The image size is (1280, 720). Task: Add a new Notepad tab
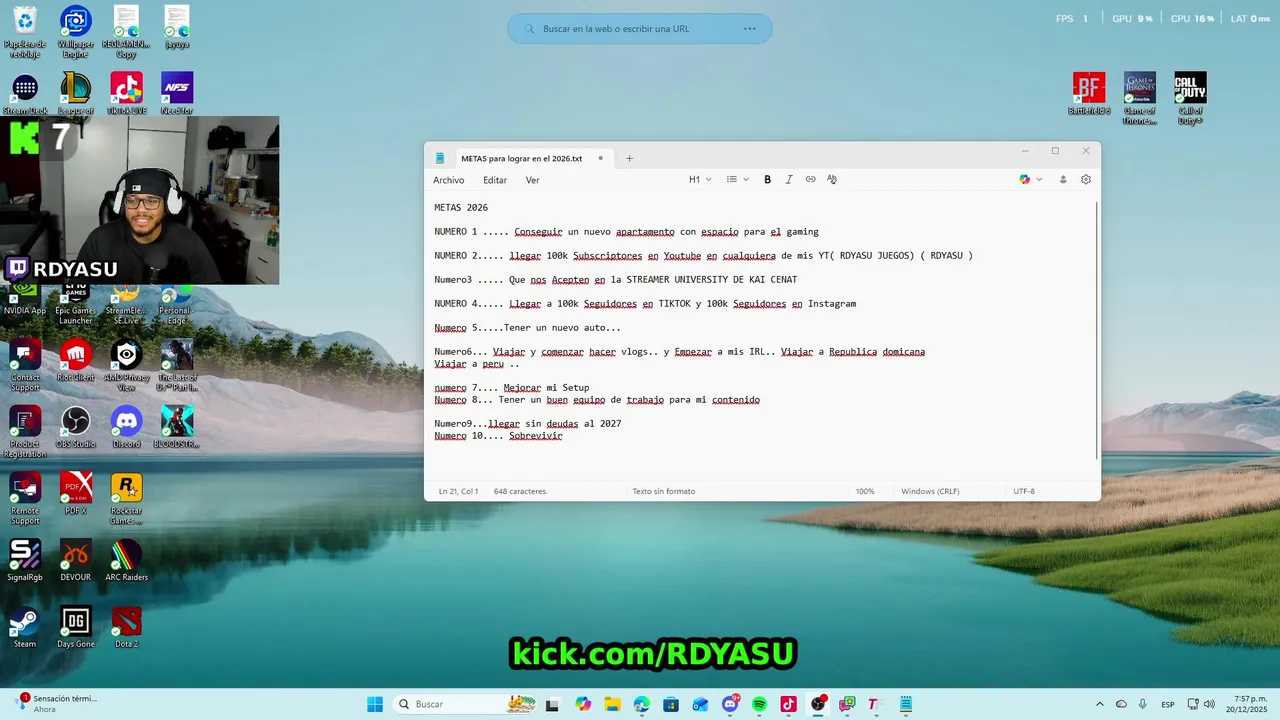(x=629, y=158)
